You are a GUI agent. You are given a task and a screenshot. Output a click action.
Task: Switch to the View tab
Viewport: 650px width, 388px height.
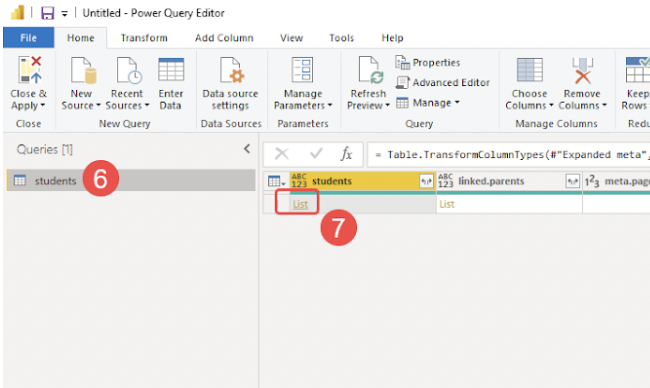[x=291, y=38]
